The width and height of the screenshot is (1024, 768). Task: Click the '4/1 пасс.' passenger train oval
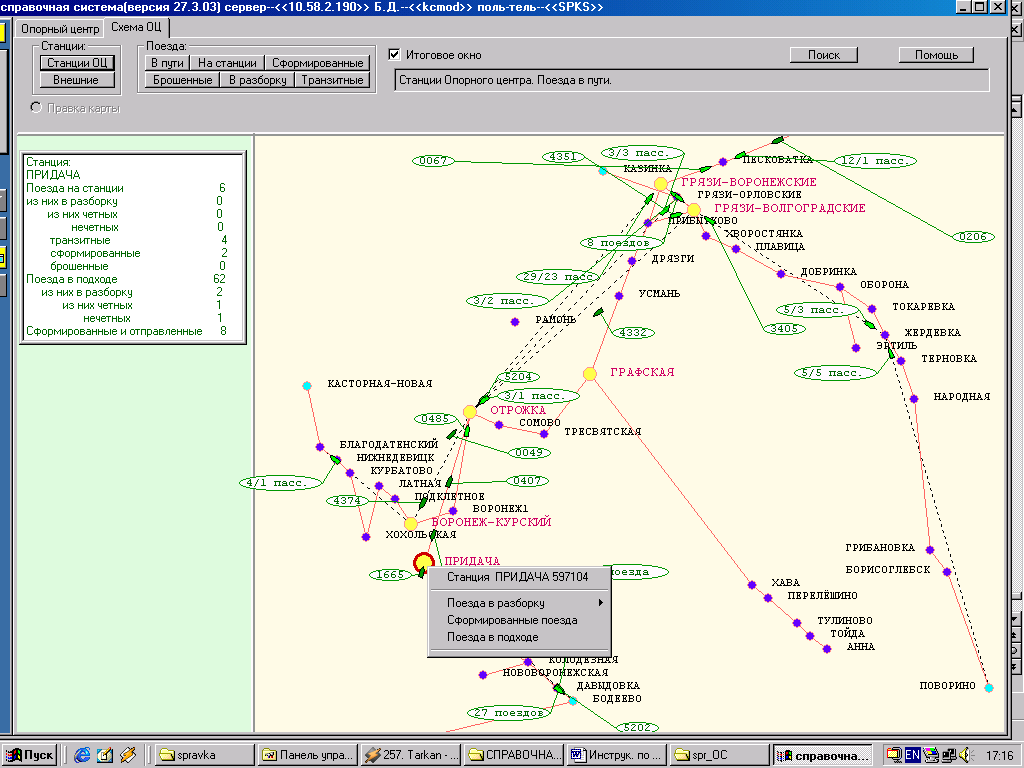(281, 483)
